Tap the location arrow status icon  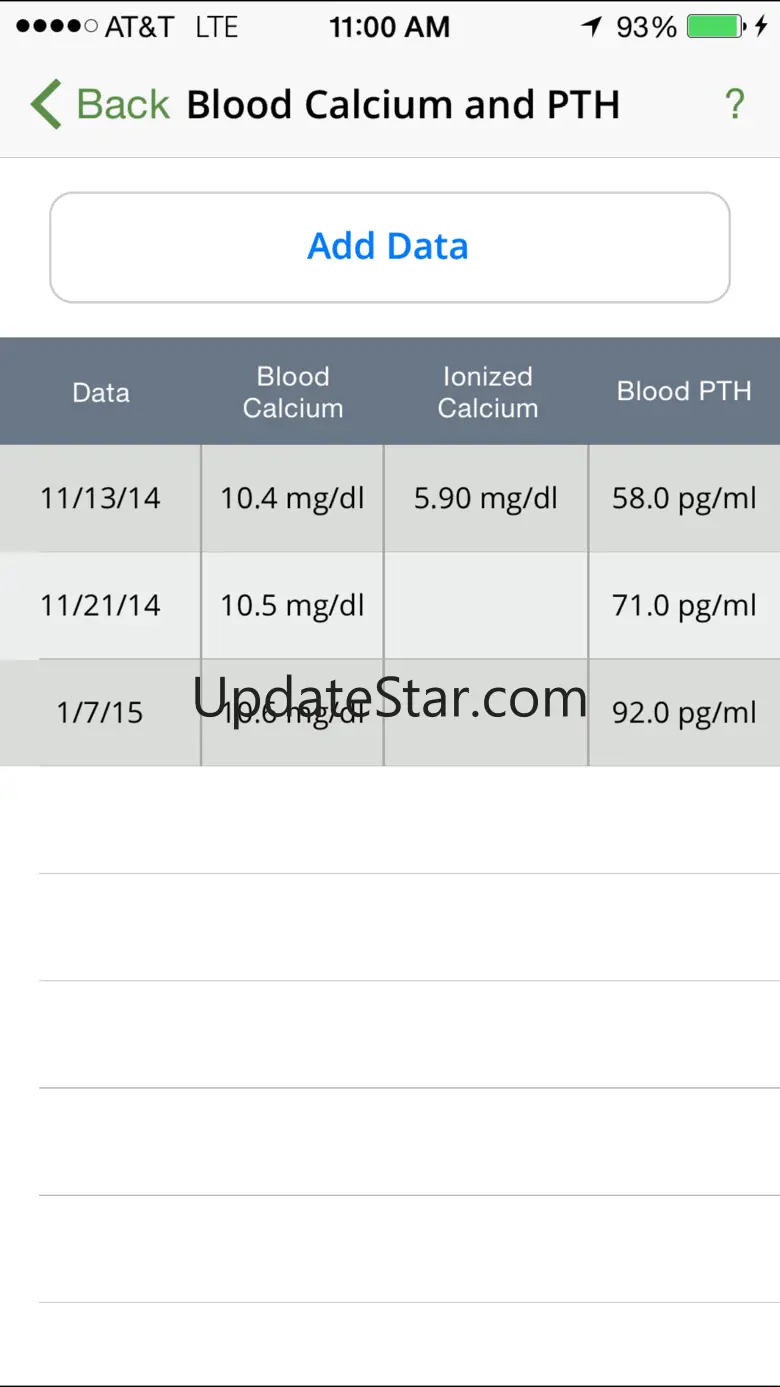coord(592,27)
